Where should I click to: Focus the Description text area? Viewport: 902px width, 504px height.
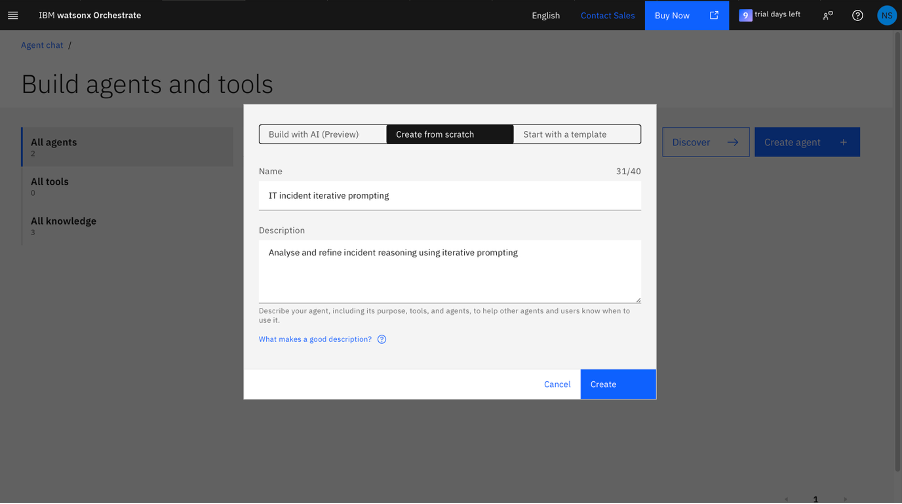(x=450, y=271)
